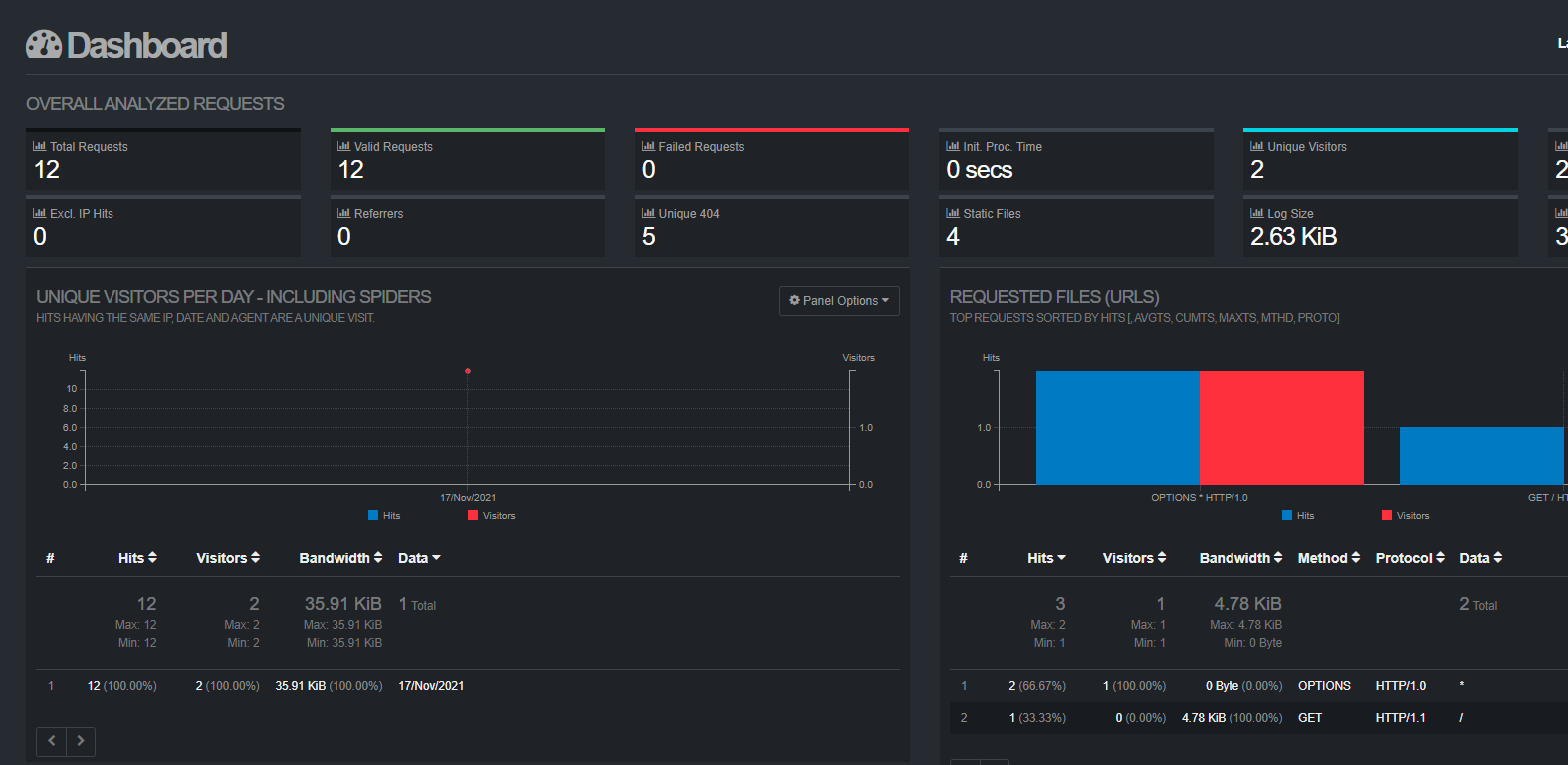Sort requested files table by Protocol
Viewport: 1568px width, 765px height.
(1410, 558)
